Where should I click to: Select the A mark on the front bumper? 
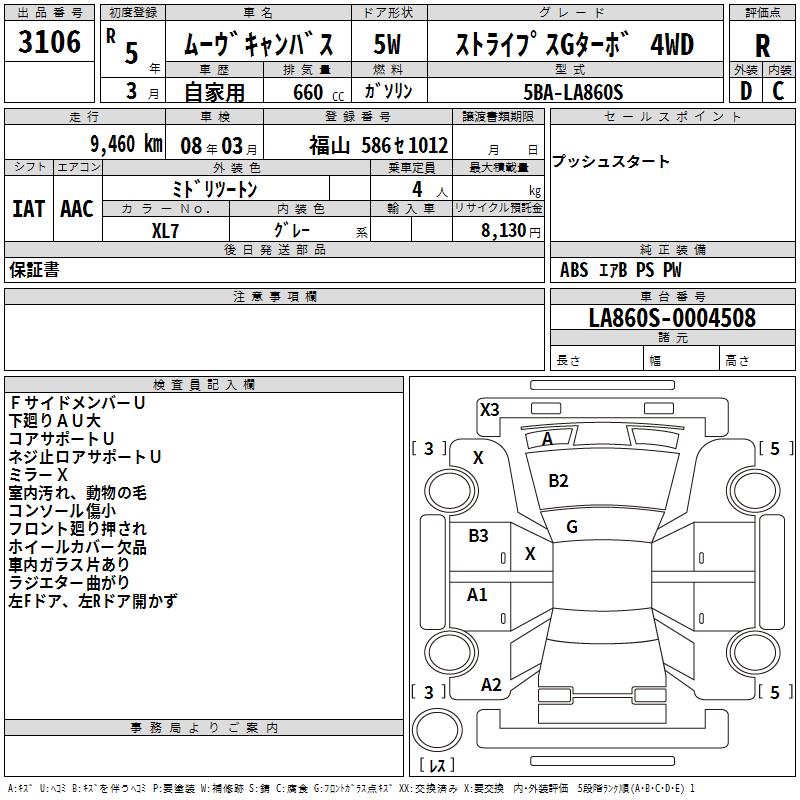click(547, 440)
